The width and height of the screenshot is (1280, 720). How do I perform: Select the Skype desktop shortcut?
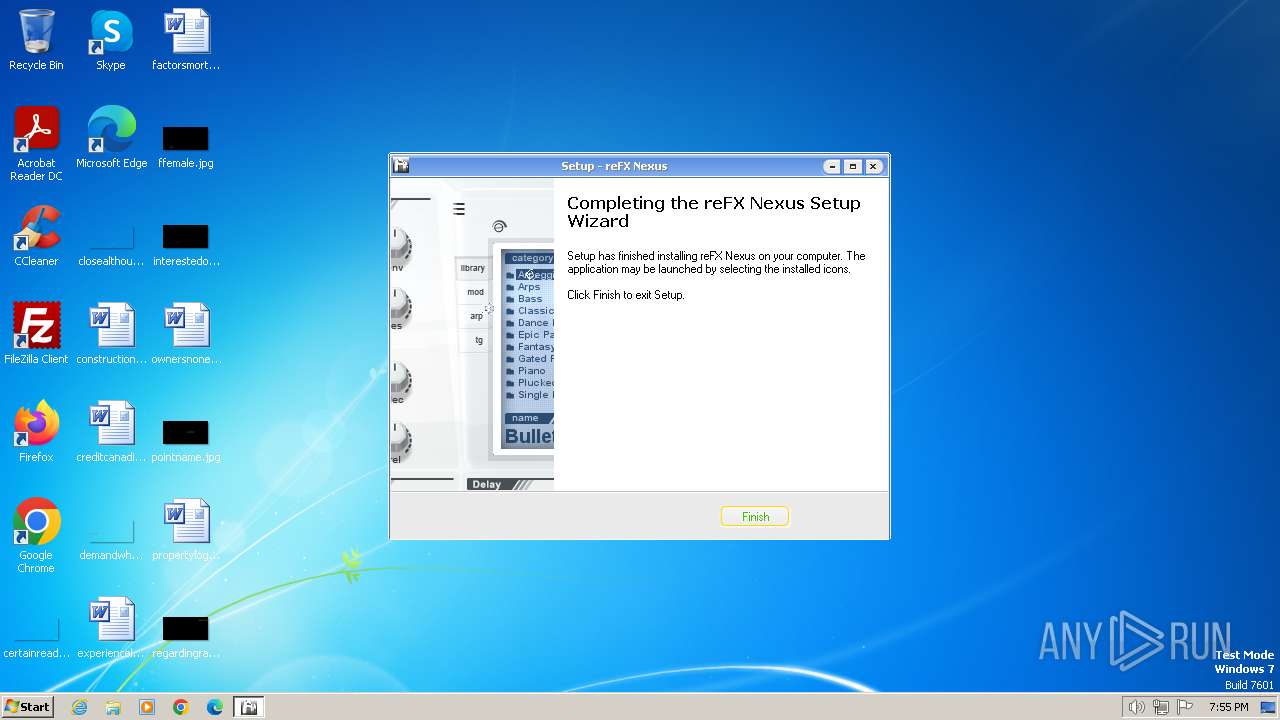111,40
